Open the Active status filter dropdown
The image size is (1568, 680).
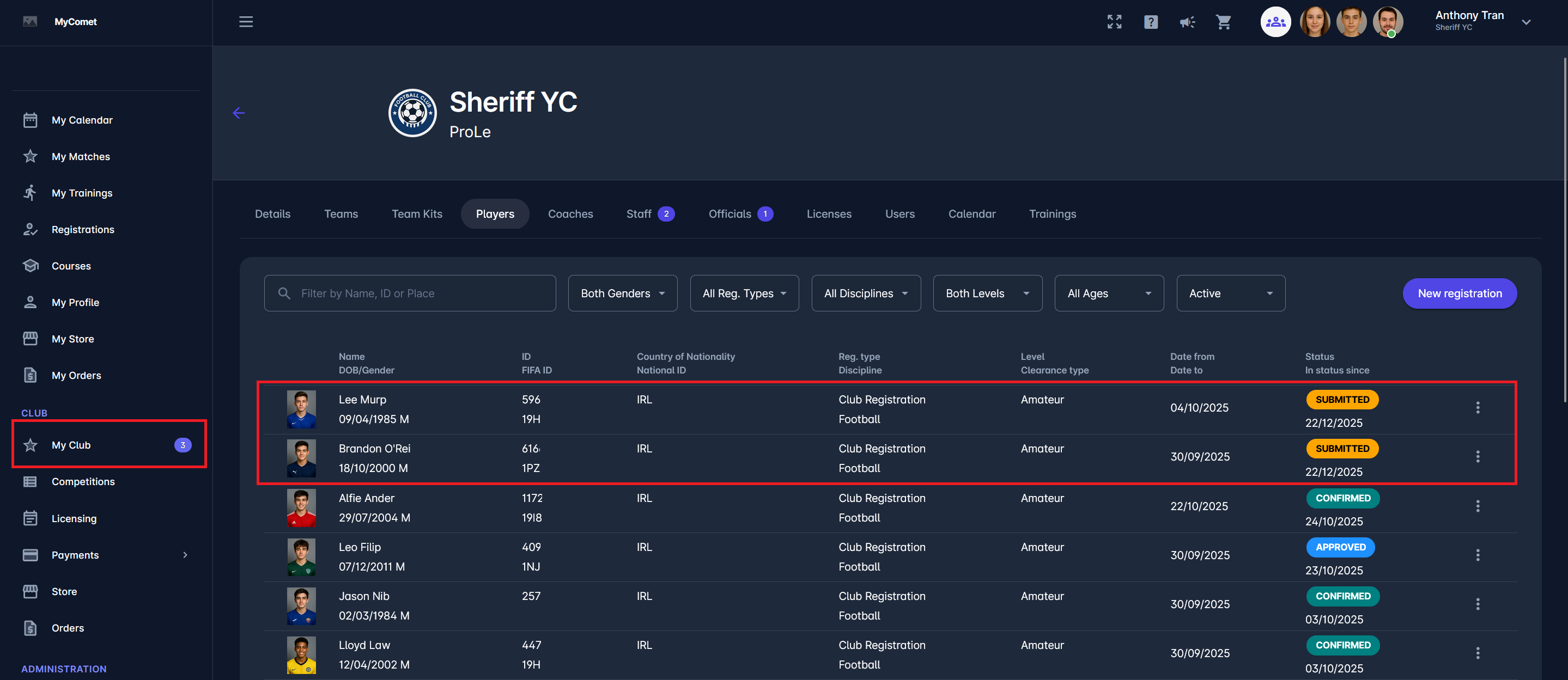(x=1230, y=293)
